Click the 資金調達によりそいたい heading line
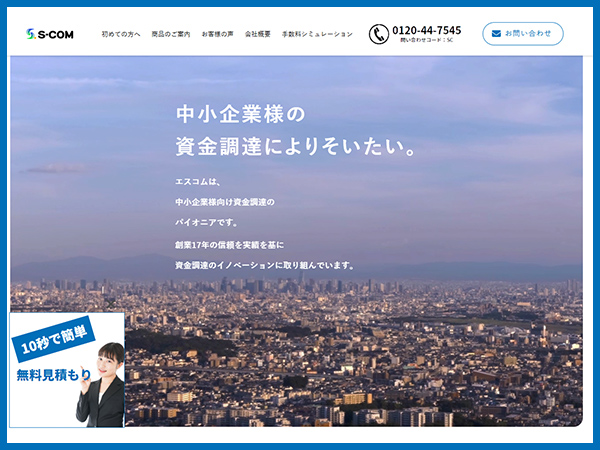 coord(295,147)
